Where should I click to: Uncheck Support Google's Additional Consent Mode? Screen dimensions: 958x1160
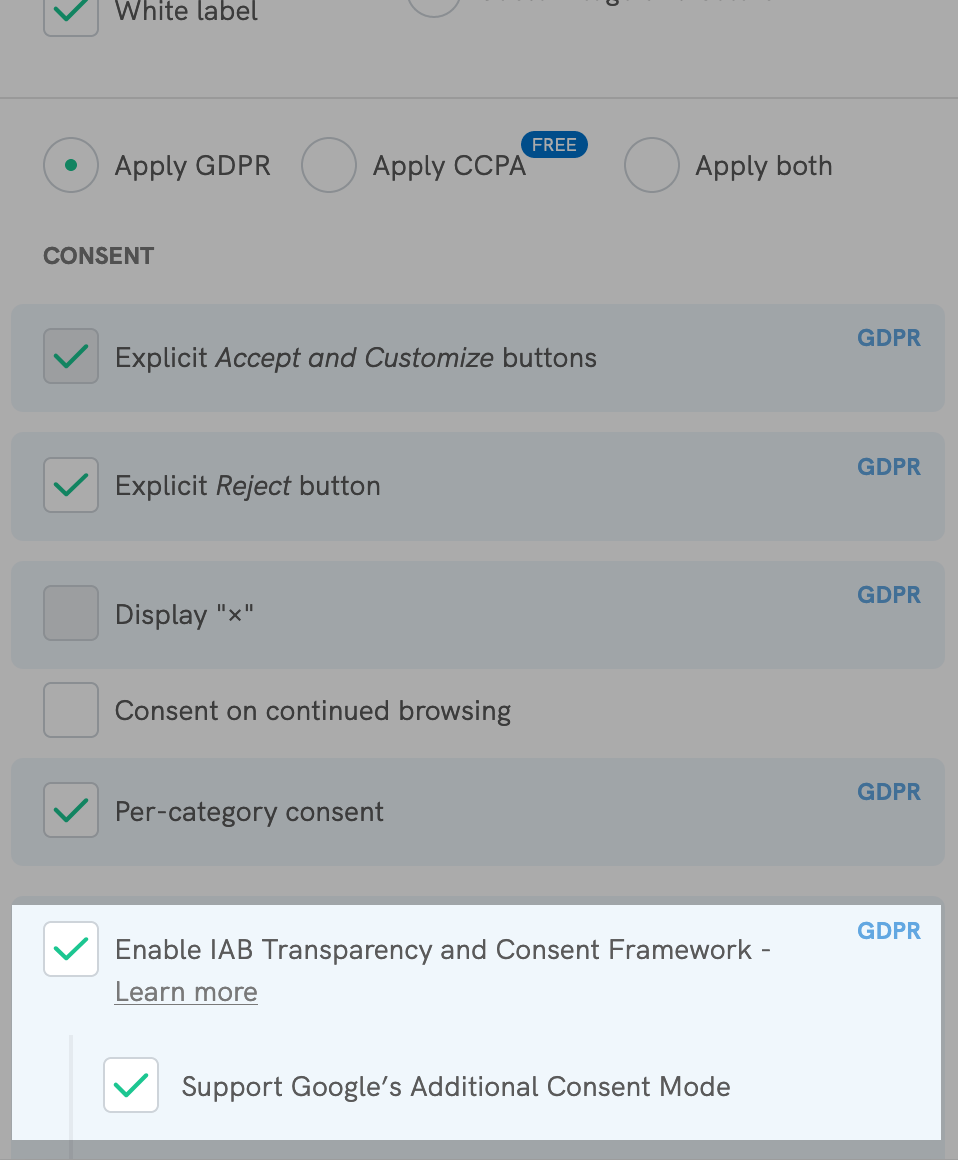tap(130, 1084)
